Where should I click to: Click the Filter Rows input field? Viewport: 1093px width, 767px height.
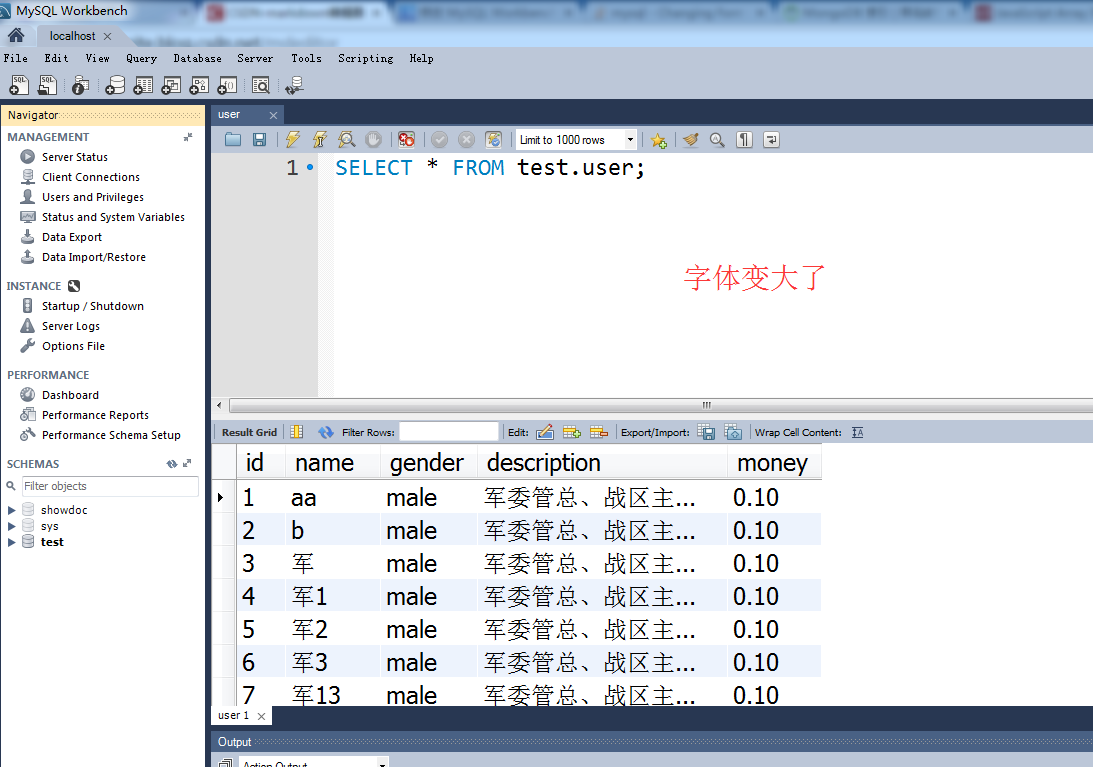point(449,432)
